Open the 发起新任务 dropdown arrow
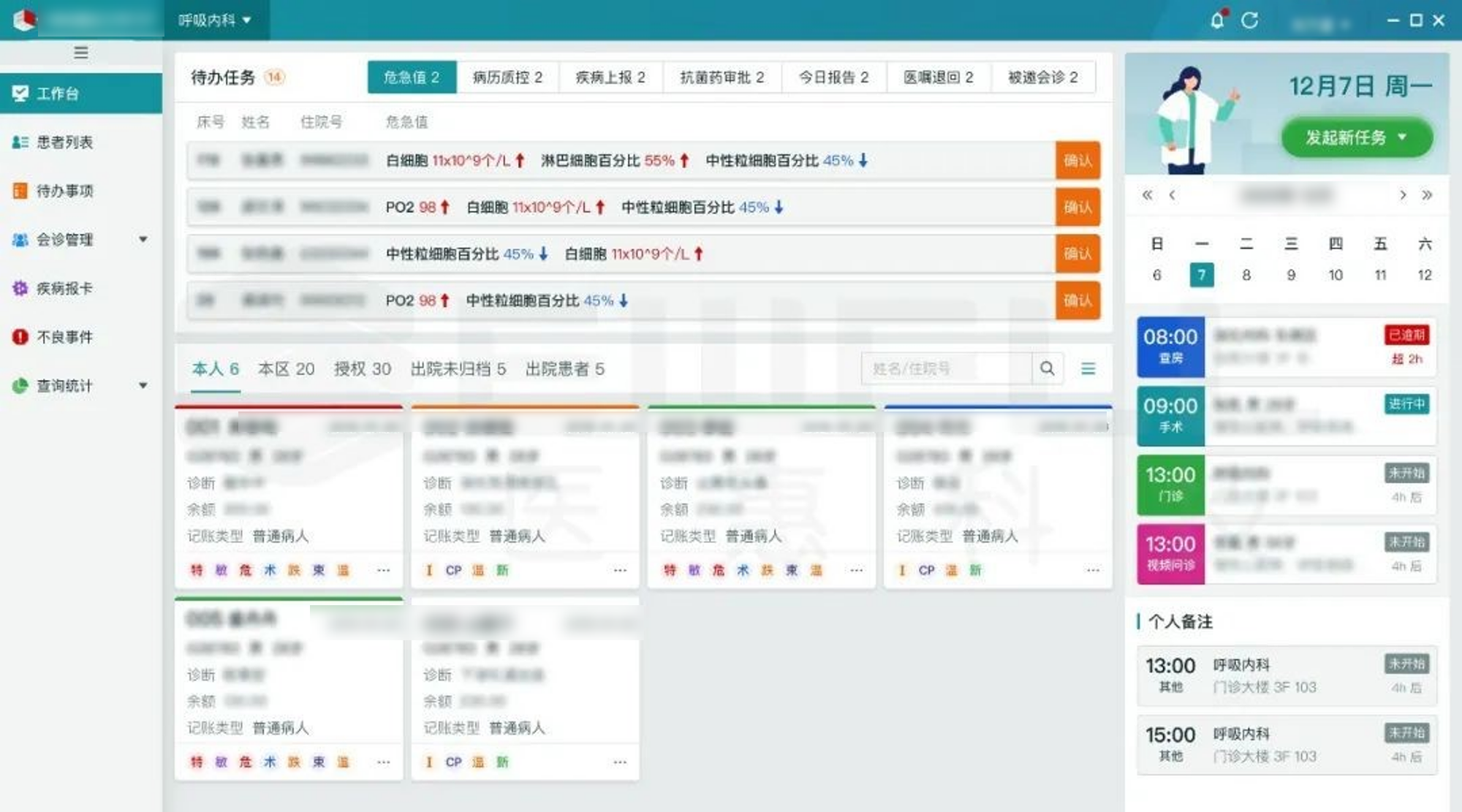This screenshot has height=812, width=1462. click(x=1401, y=136)
